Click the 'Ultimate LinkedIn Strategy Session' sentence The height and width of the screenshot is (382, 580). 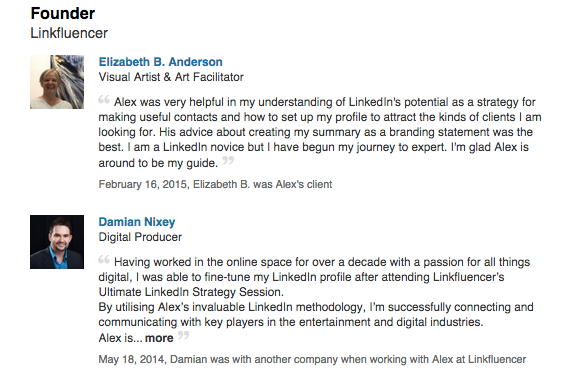point(191,292)
